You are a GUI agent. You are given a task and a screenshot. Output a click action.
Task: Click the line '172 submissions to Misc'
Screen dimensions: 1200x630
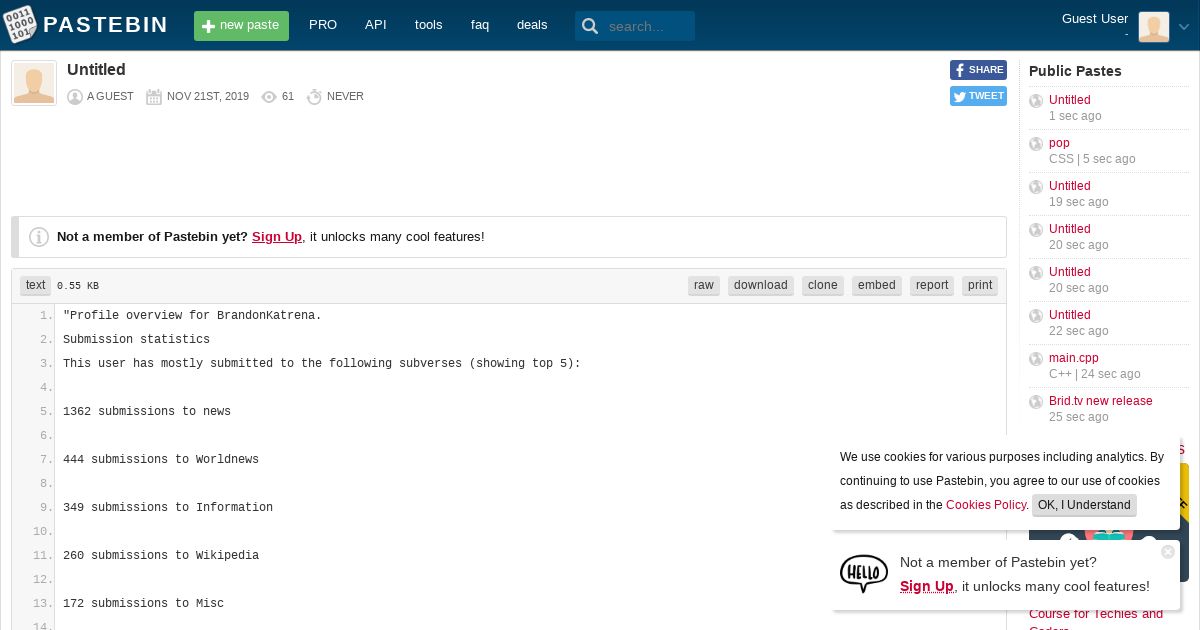pos(144,604)
